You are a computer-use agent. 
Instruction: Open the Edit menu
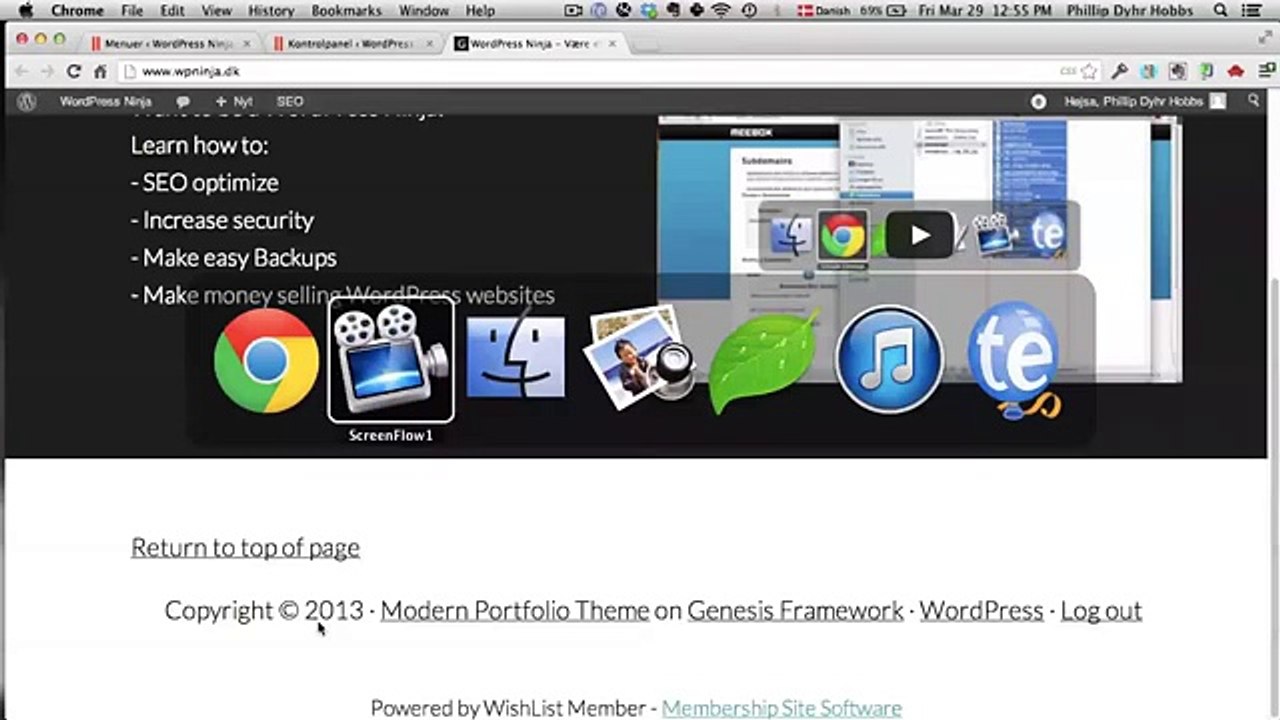click(x=173, y=11)
